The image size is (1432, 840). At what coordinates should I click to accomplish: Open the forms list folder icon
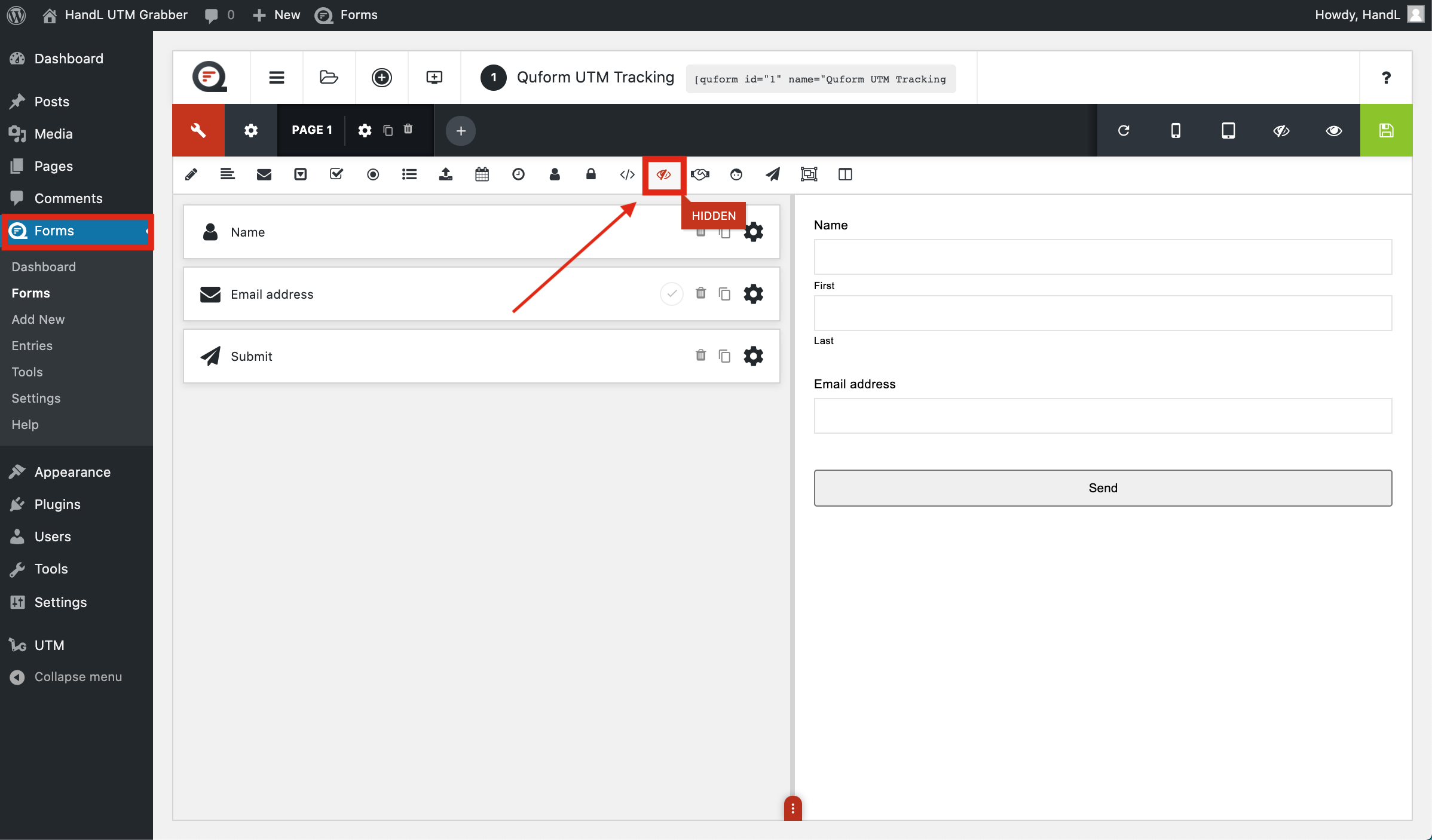pyautogui.click(x=329, y=78)
